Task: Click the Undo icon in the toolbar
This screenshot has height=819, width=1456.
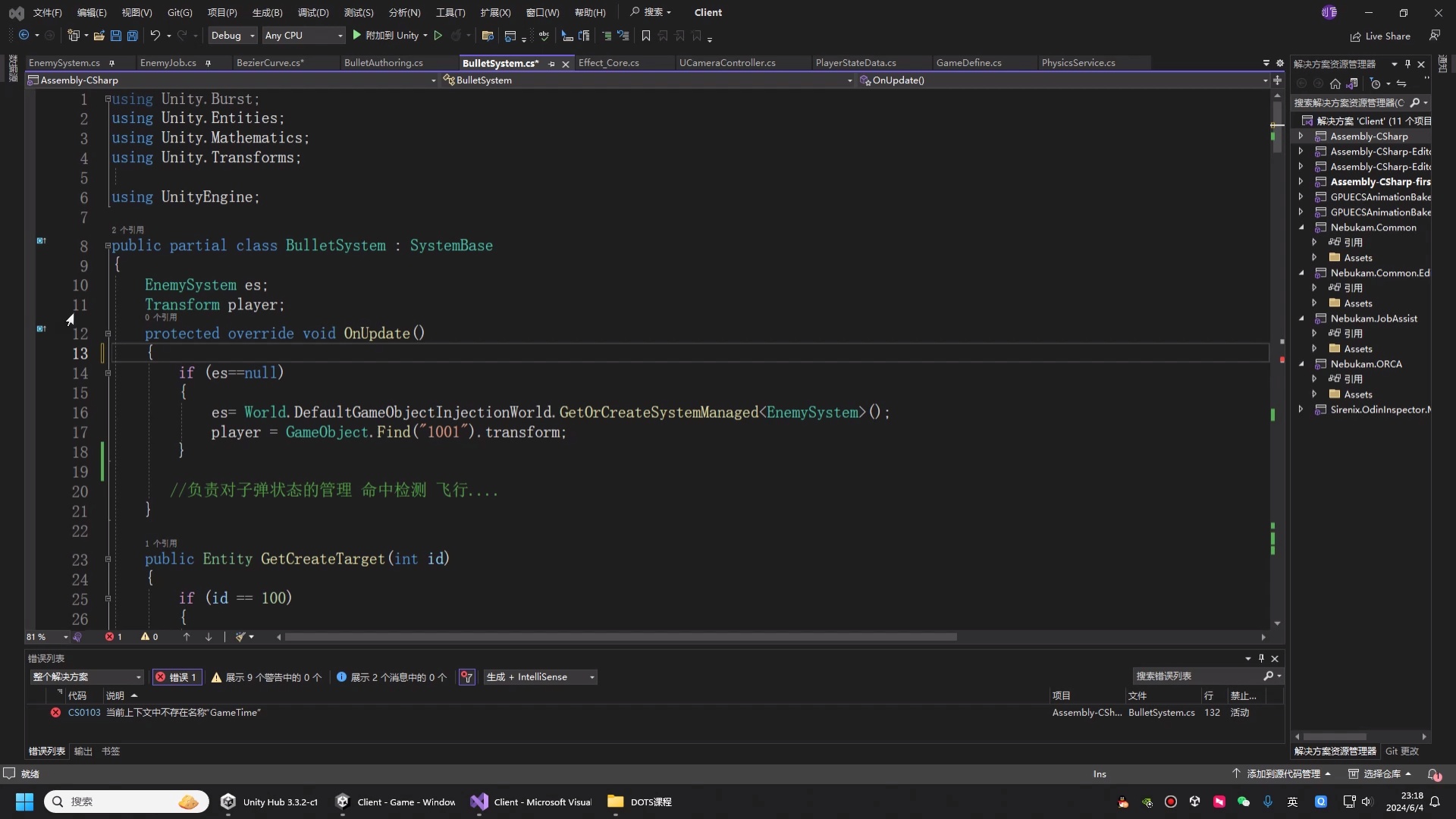Action: [x=154, y=36]
